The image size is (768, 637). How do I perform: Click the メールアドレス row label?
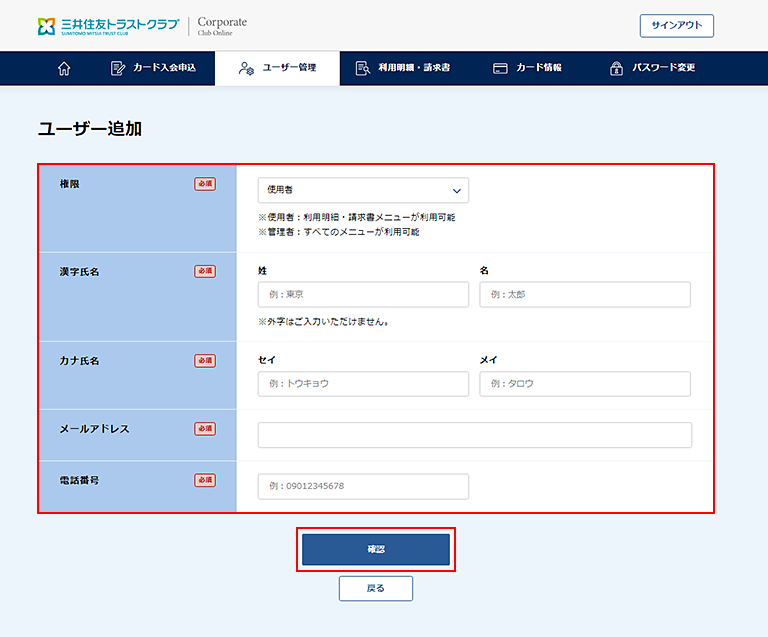point(94,429)
